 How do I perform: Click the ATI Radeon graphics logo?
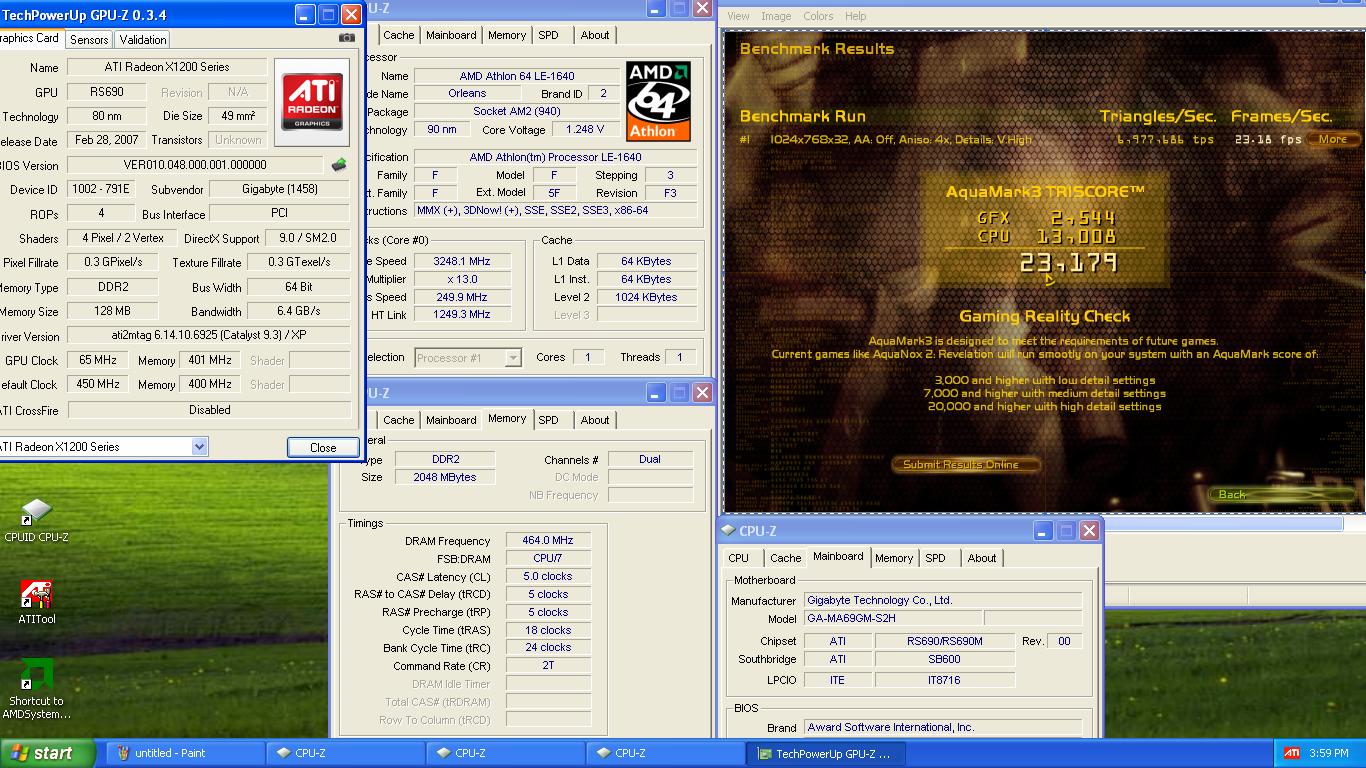(312, 102)
